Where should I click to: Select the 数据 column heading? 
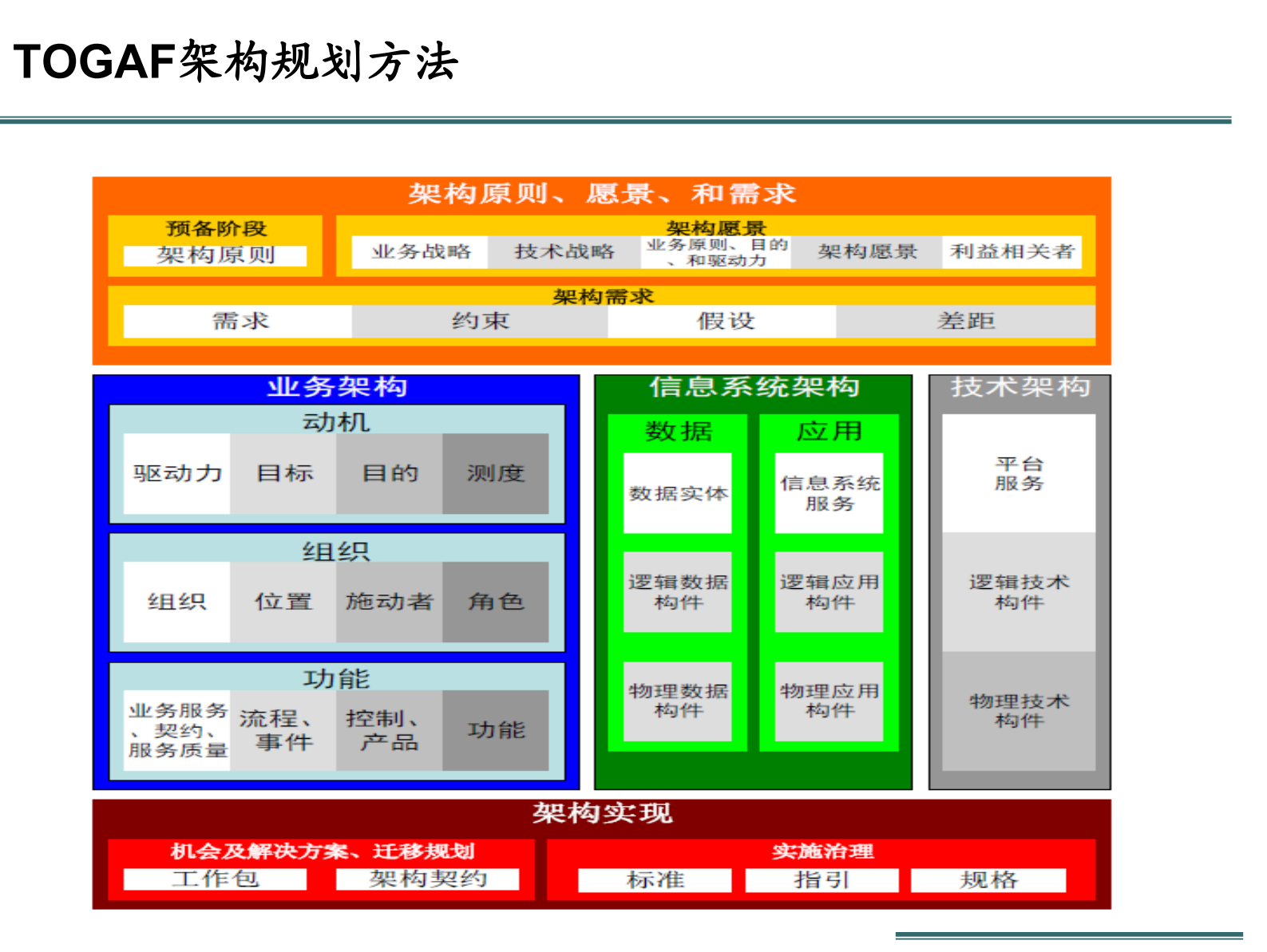click(678, 432)
